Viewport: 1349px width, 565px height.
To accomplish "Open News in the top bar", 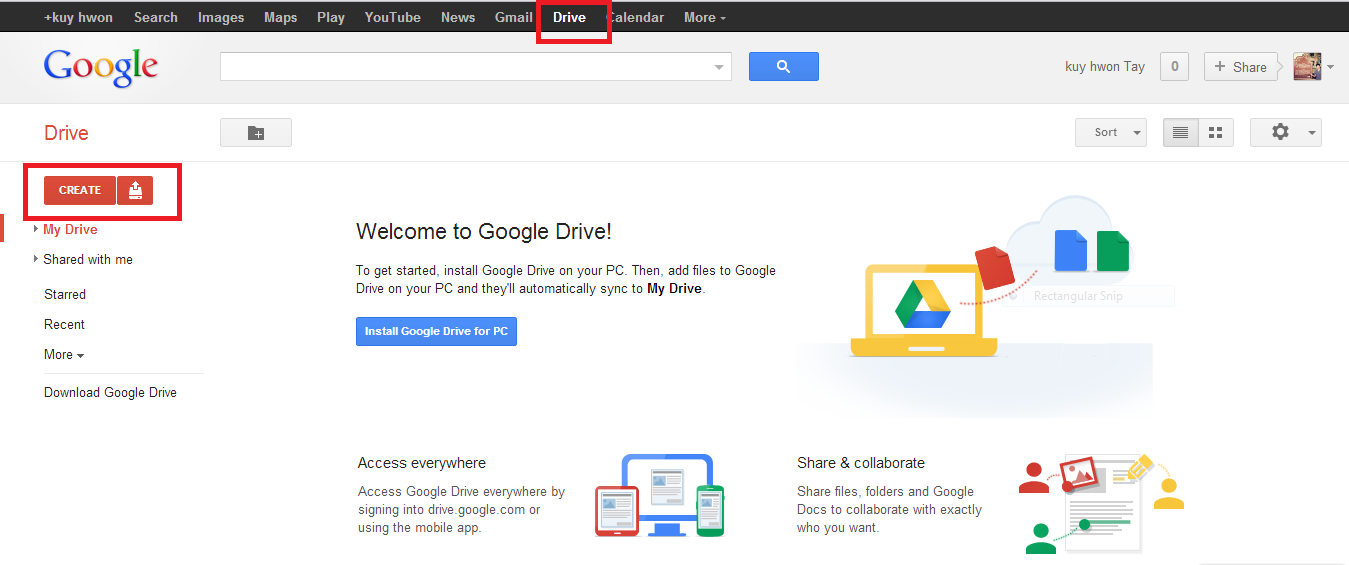I will [x=458, y=17].
